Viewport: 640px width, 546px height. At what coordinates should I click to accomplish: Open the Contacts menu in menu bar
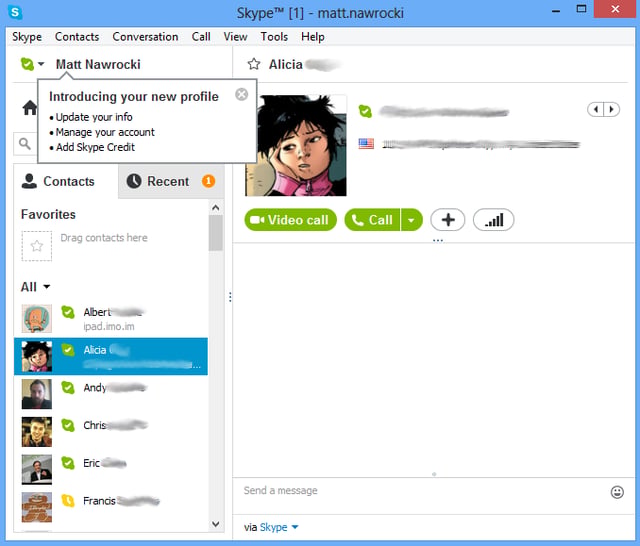[x=77, y=37]
